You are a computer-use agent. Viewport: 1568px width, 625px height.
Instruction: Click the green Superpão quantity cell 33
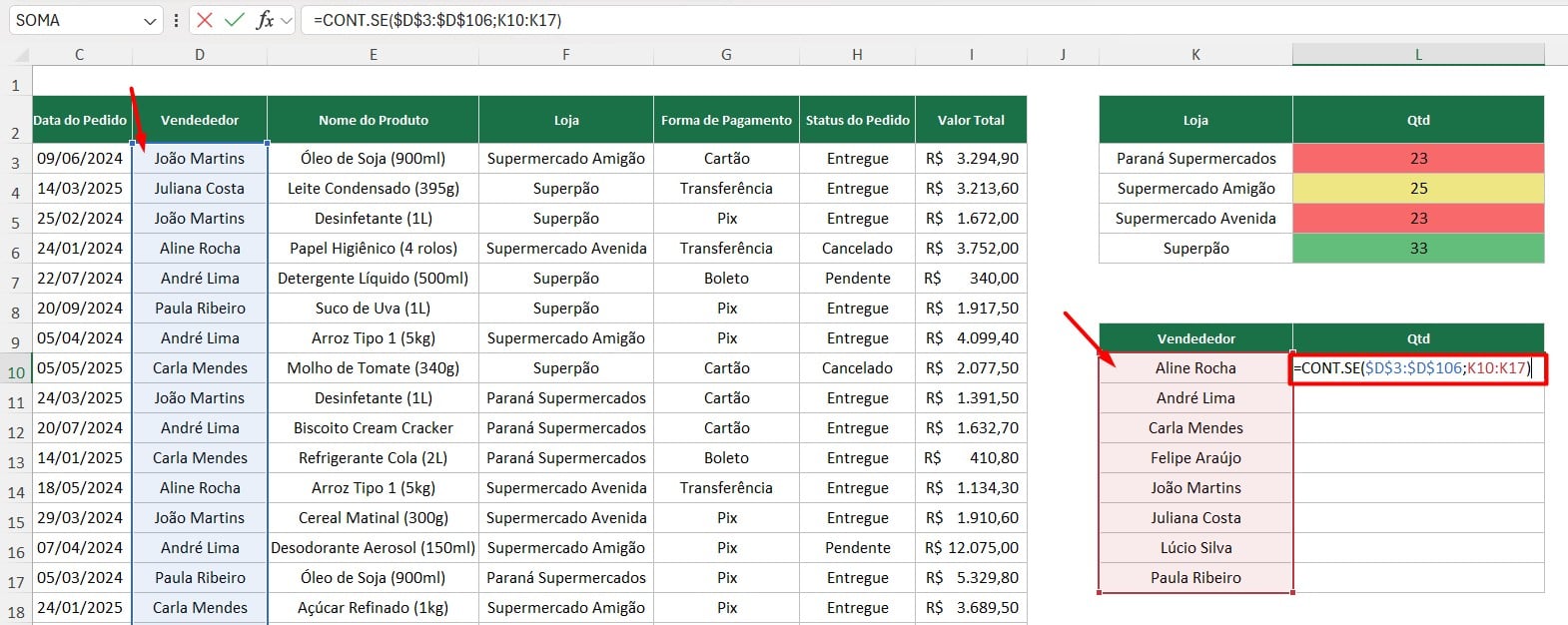click(x=1418, y=249)
